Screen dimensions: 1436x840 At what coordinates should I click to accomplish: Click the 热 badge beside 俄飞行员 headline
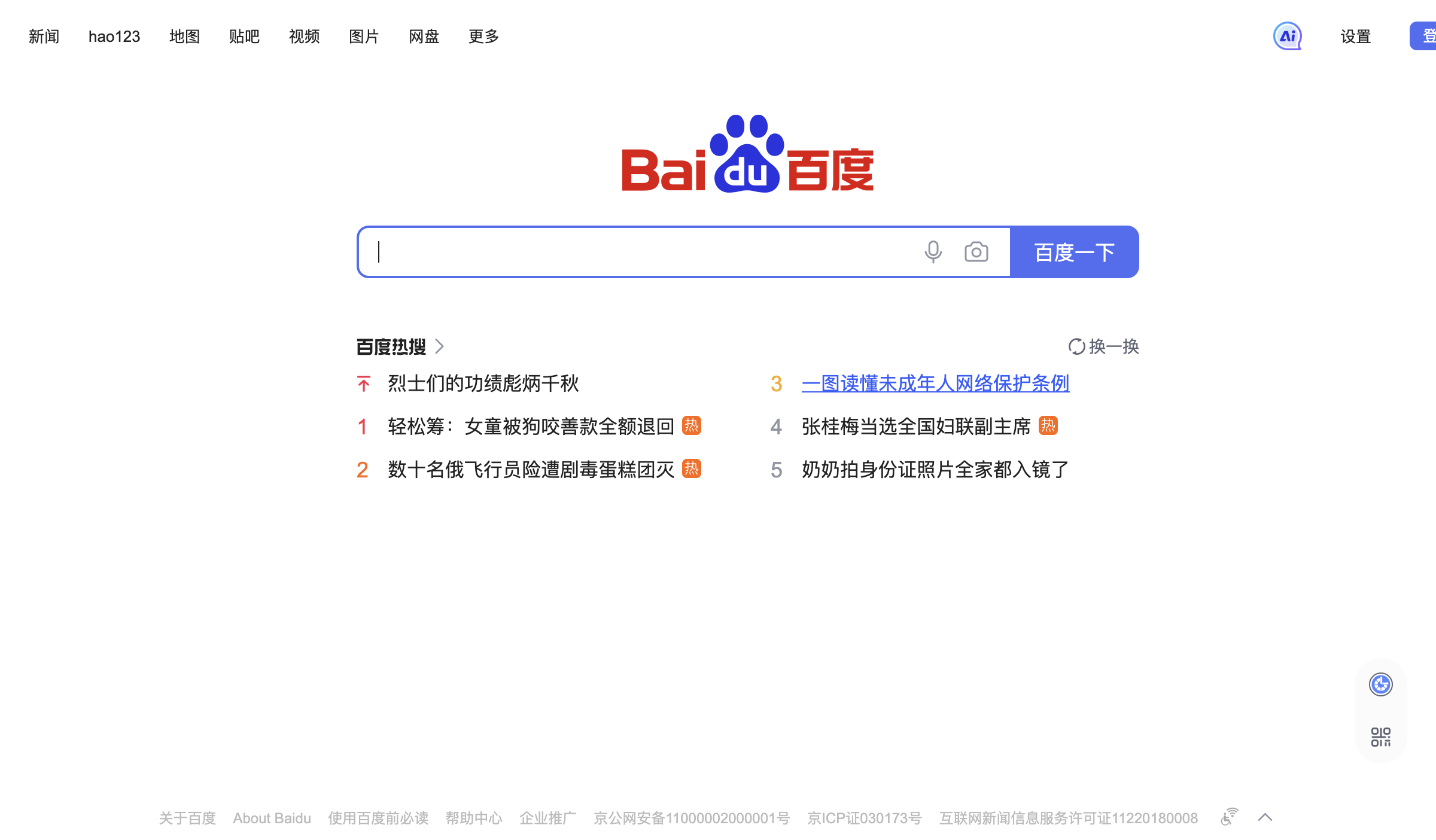click(692, 468)
